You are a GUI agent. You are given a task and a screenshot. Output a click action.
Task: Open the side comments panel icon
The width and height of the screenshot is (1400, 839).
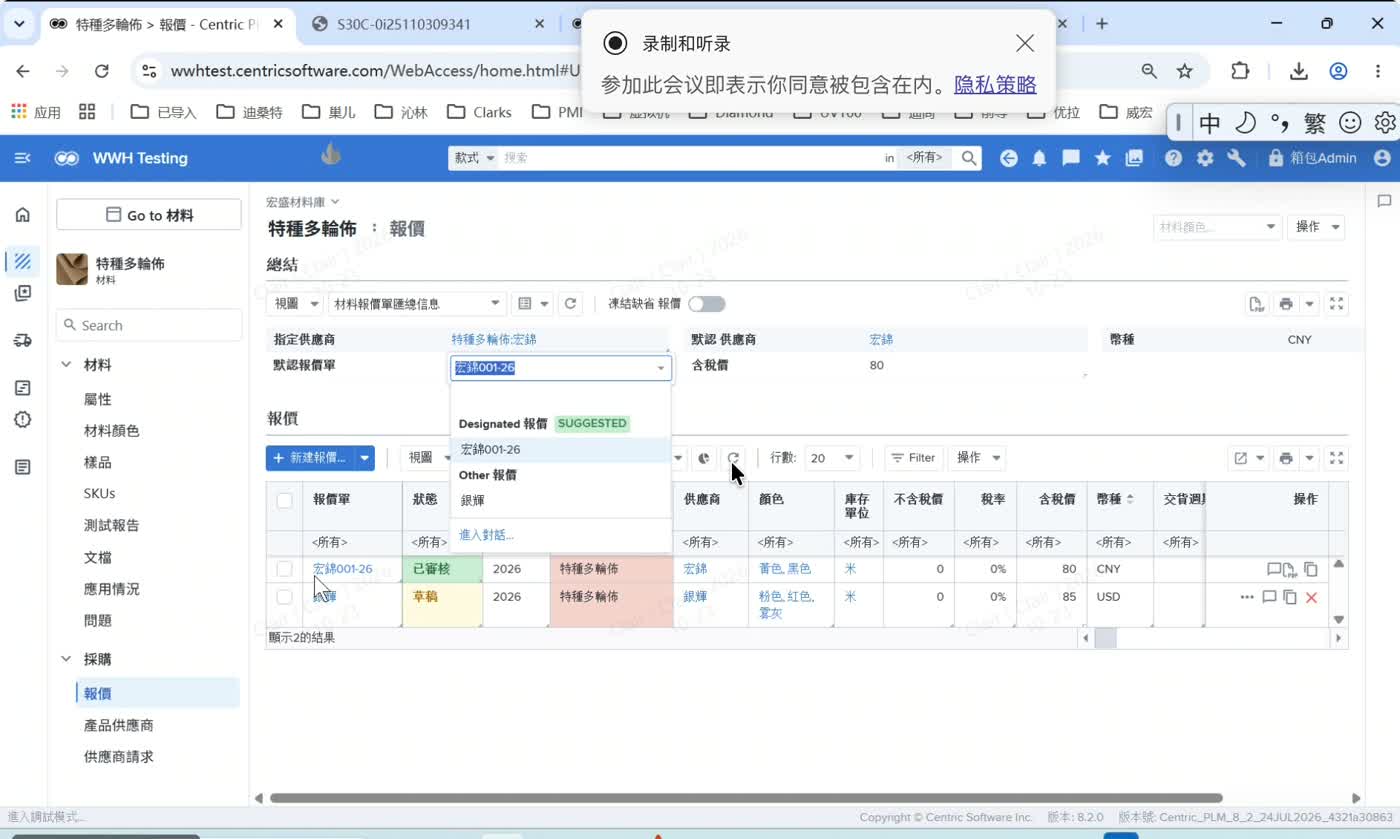[x=1384, y=201]
